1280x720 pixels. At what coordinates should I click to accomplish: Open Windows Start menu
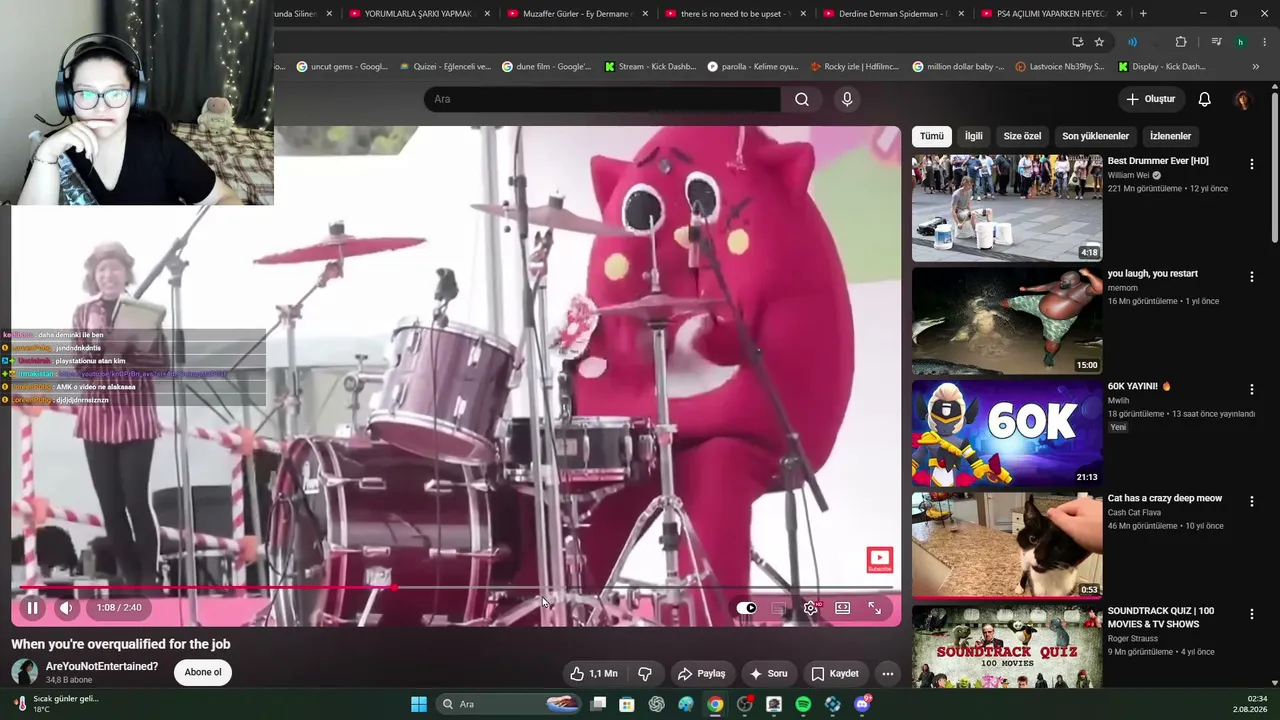point(419,704)
